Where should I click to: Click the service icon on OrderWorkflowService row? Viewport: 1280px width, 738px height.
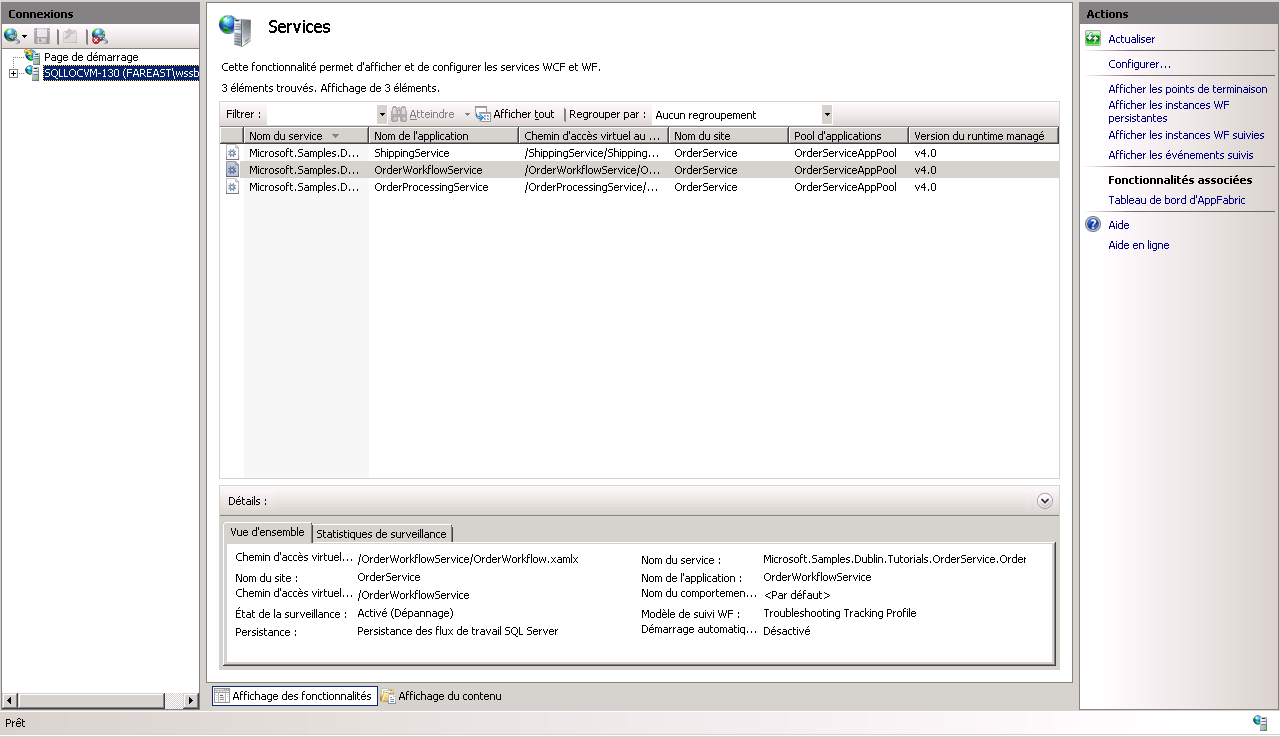pos(232,170)
